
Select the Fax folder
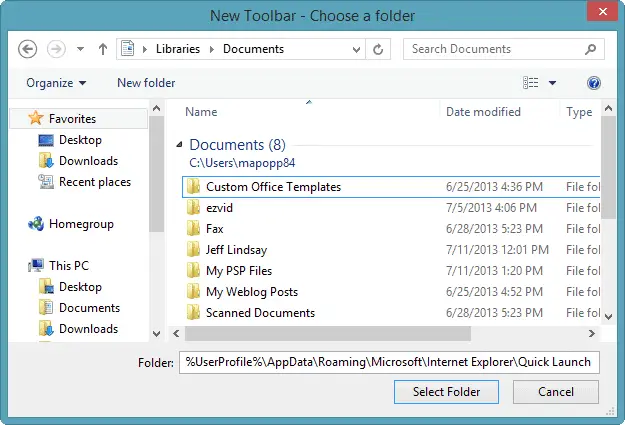391,229
